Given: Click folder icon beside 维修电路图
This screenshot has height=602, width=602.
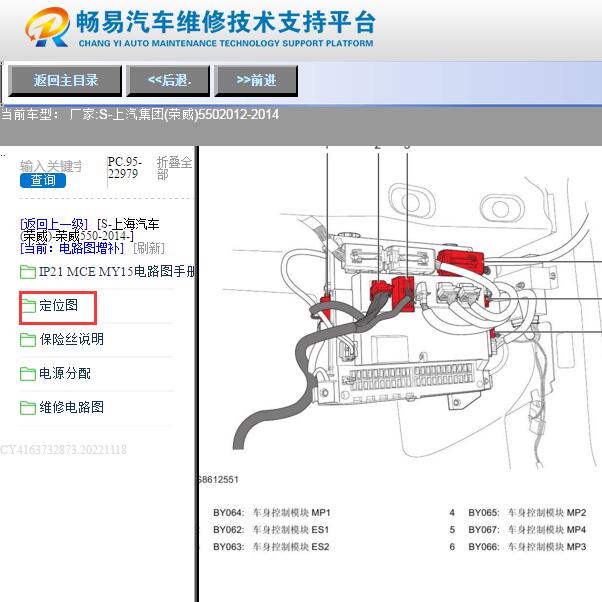Looking at the screenshot, I should [x=28, y=407].
